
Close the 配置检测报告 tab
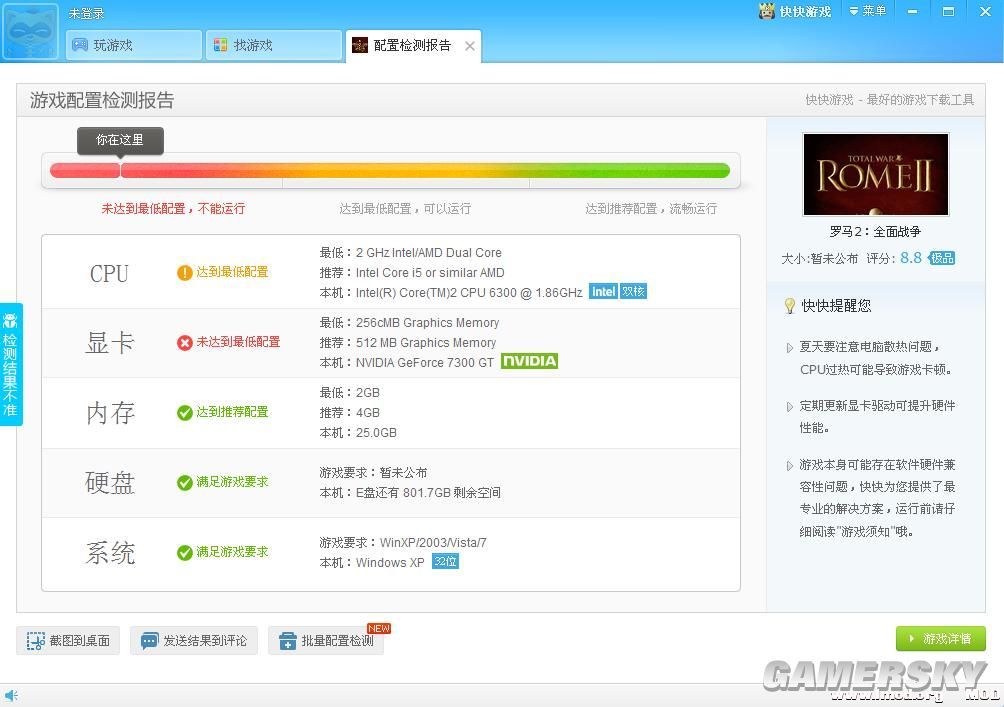coord(470,46)
